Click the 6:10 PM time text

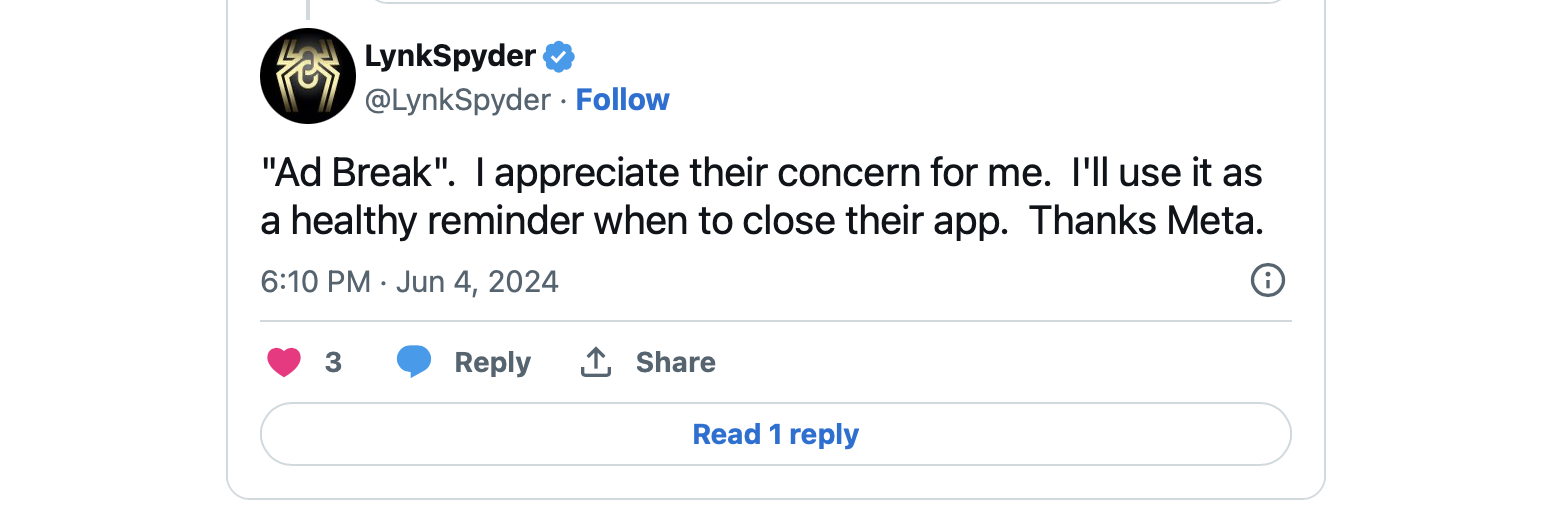pos(315,282)
